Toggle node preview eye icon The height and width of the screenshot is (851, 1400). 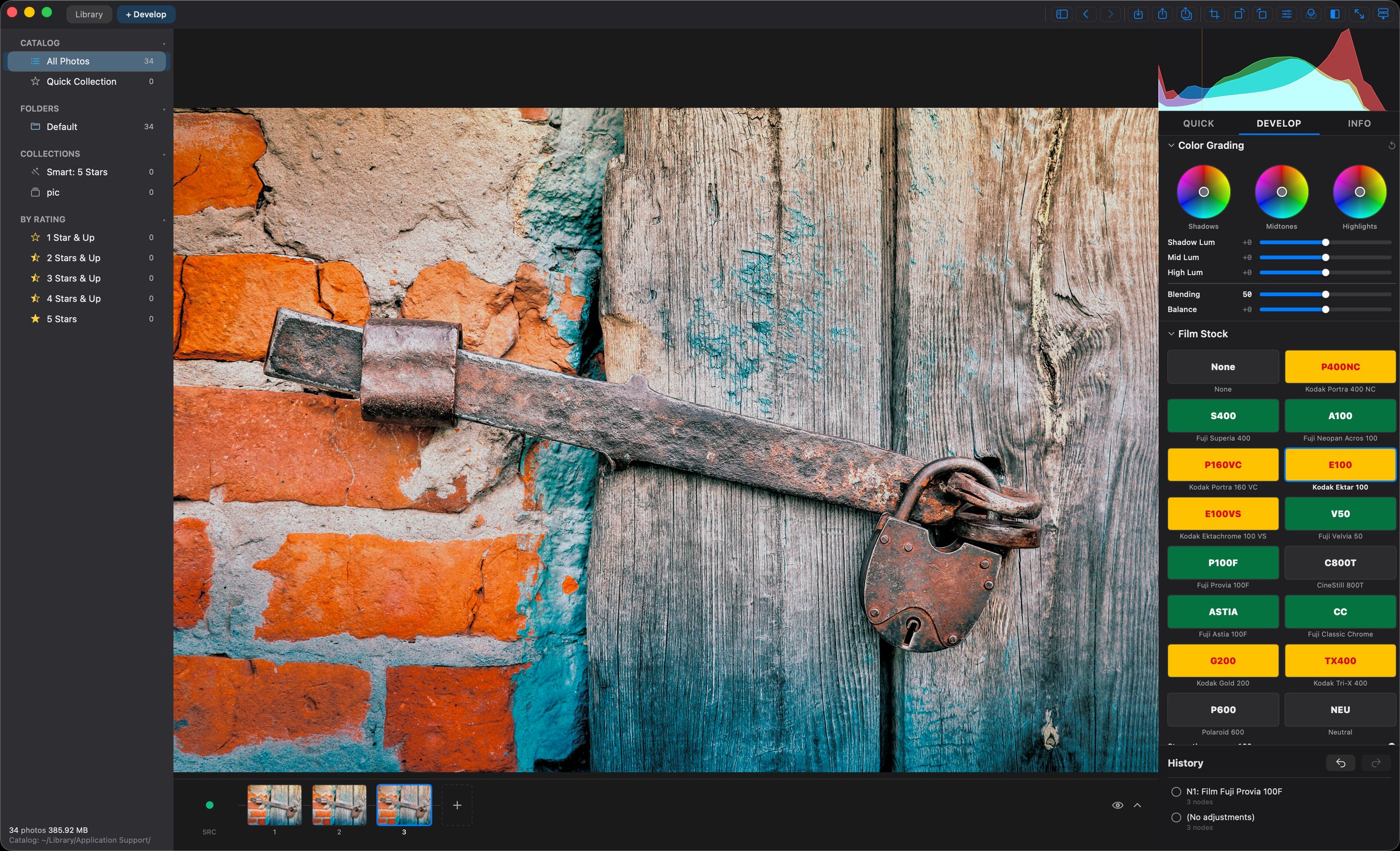(x=1118, y=805)
